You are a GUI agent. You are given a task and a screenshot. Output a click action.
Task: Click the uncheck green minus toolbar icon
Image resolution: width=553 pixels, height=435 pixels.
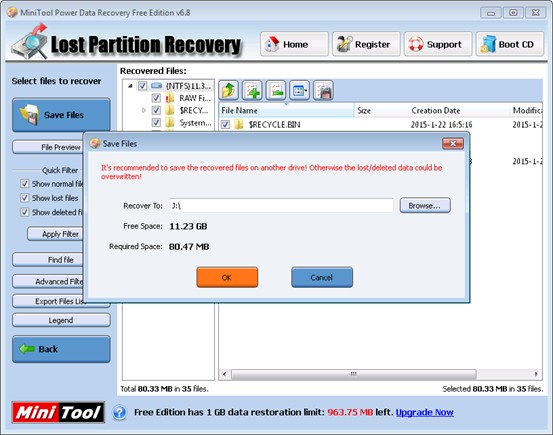pyautogui.click(x=276, y=90)
